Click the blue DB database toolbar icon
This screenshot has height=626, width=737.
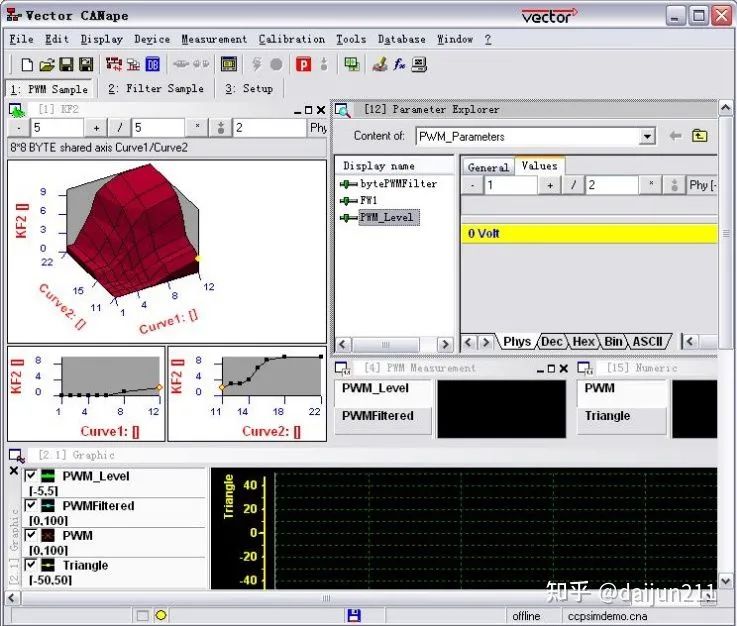(153, 65)
